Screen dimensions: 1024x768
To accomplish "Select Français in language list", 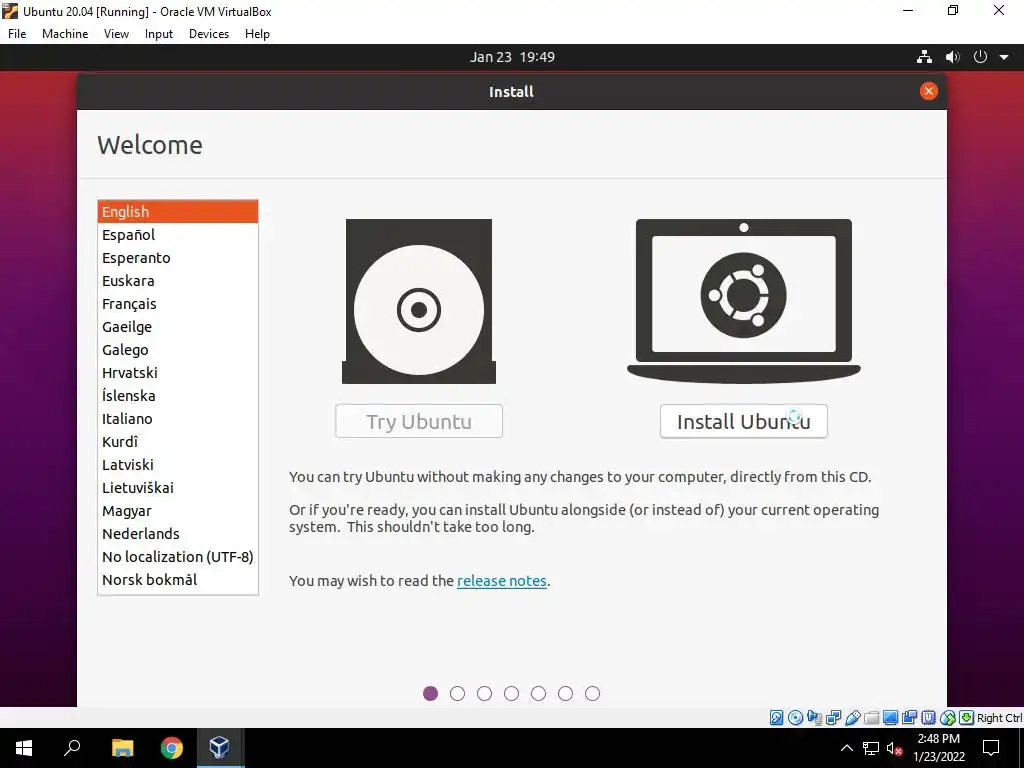I will 178,304.
